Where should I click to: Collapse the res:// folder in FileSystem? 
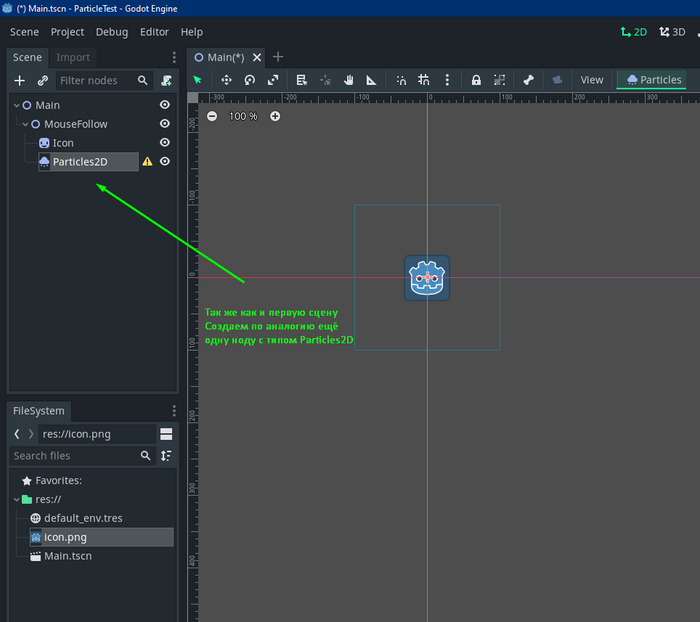tap(17, 499)
